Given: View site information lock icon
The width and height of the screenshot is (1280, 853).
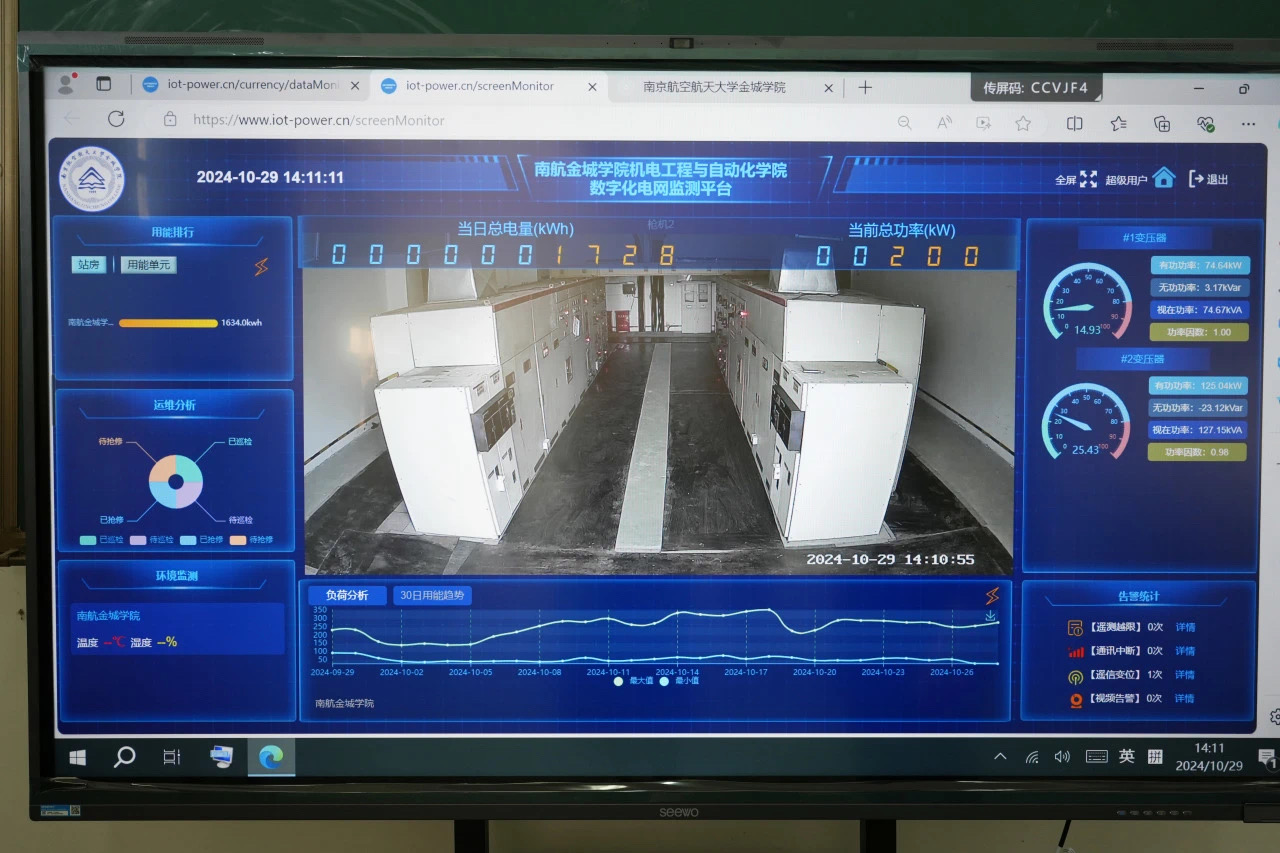Looking at the screenshot, I should pos(170,119).
